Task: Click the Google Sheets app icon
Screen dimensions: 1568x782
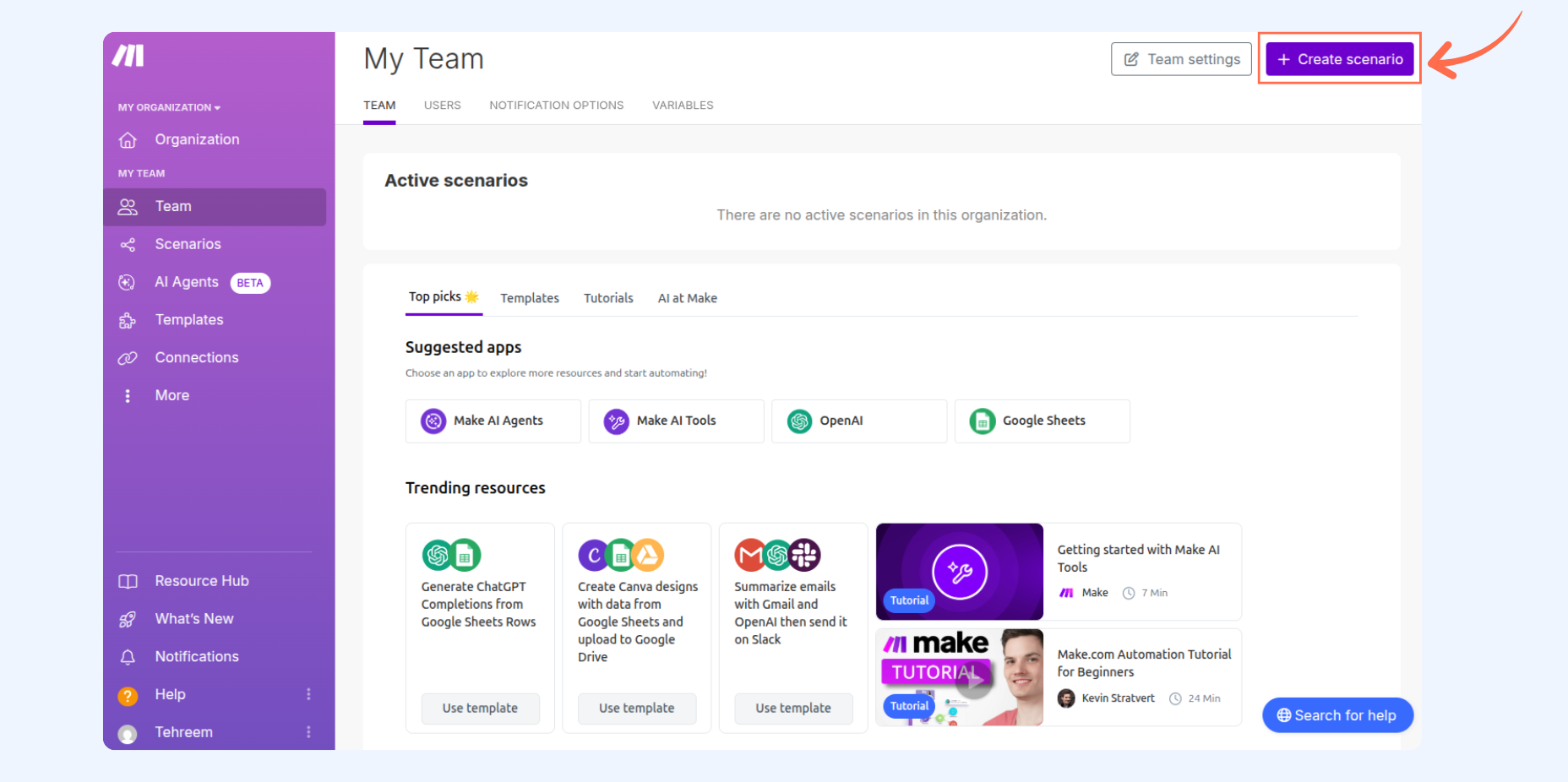Action: (983, 421)
